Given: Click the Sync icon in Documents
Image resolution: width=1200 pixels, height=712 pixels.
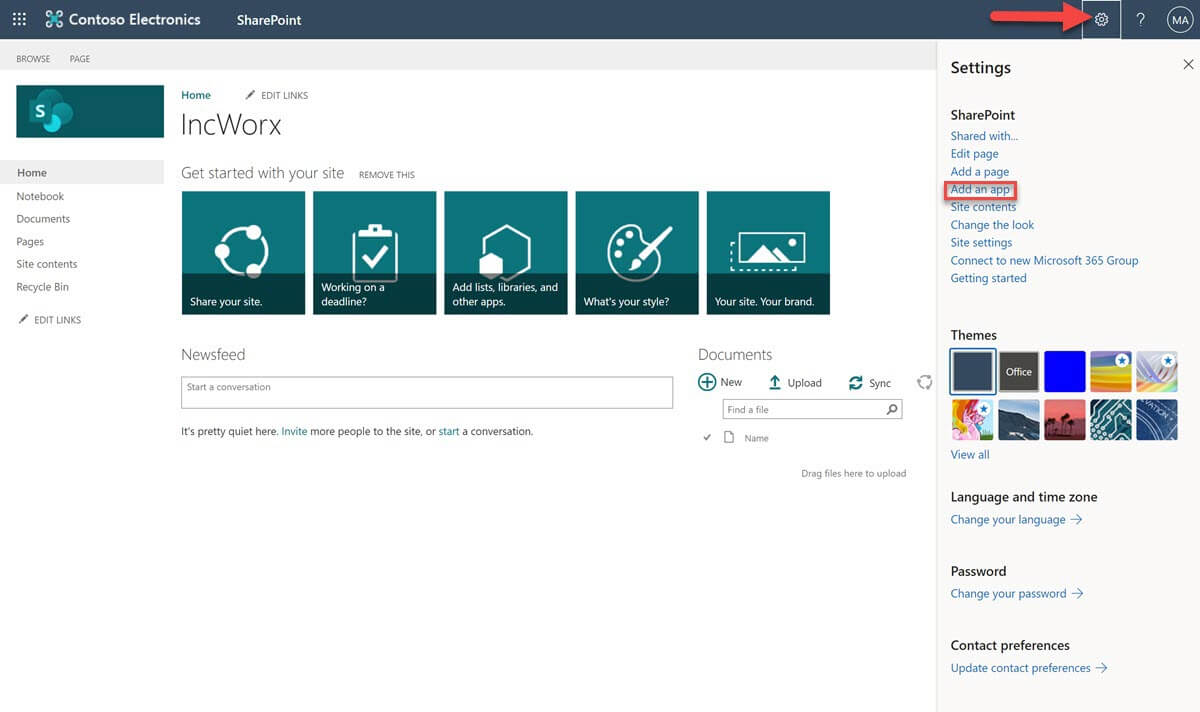Looking at the screenshot, I should (x=855, y=383).
